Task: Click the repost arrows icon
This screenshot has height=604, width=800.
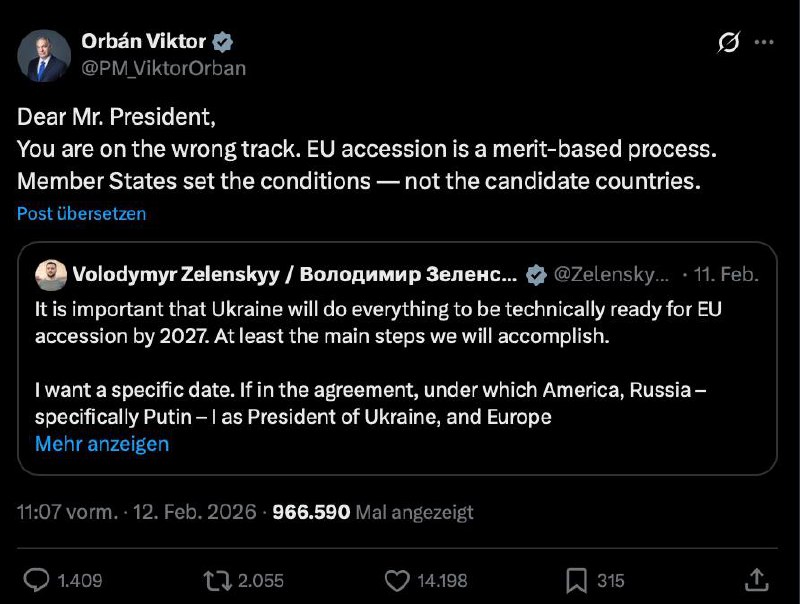Action: pos(214,579)
